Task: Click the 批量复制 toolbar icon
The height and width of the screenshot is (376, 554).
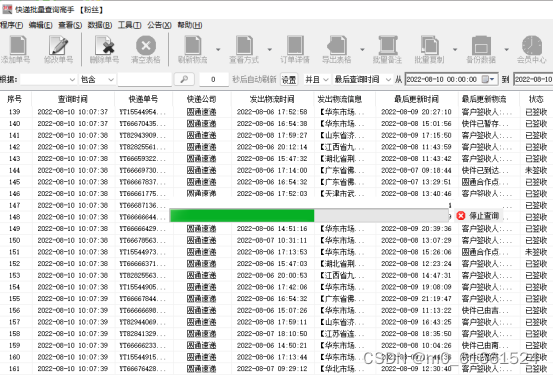Action: tap(429, 46)
